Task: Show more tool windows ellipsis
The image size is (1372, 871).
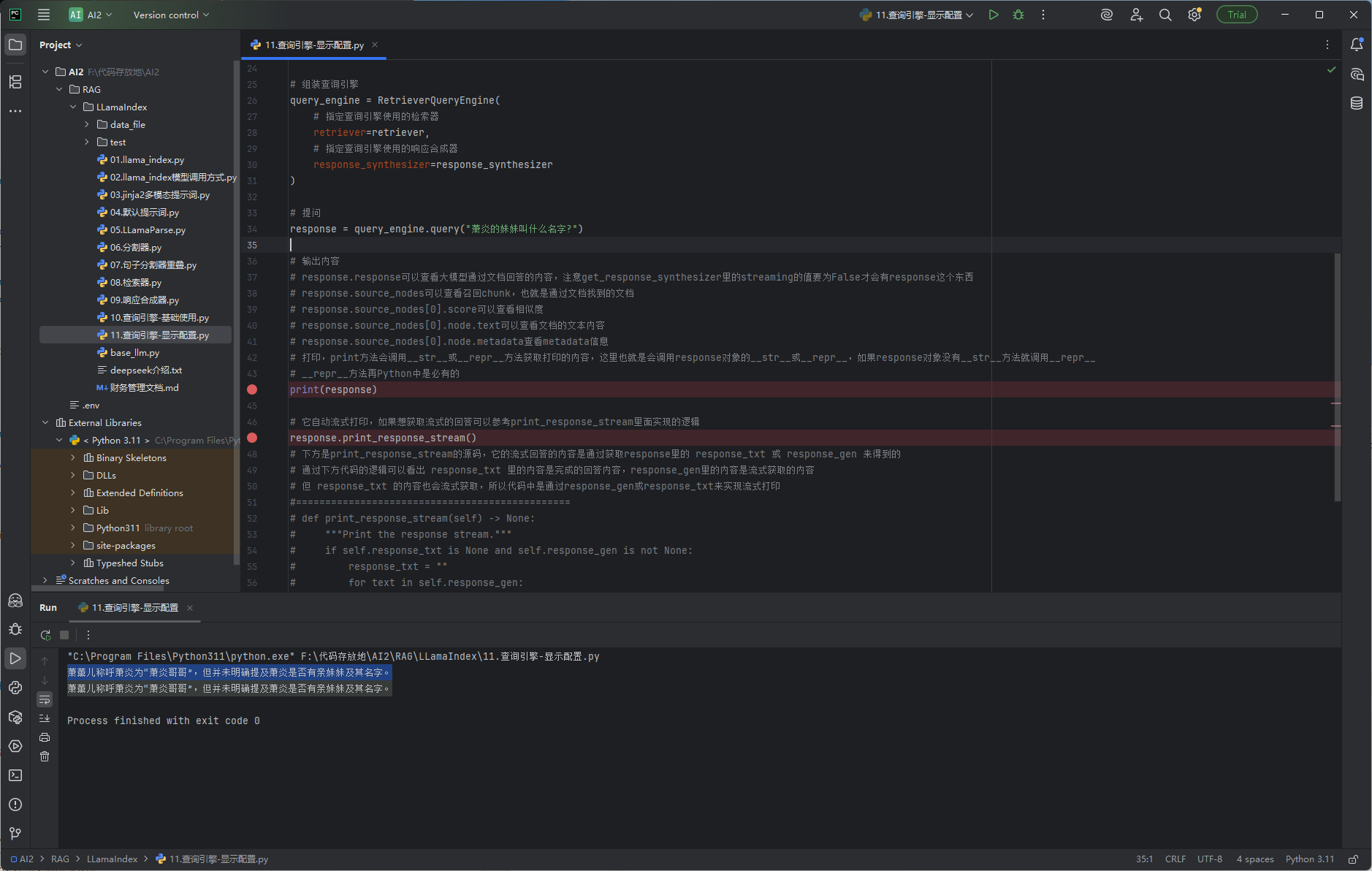Action: [15, 111]
